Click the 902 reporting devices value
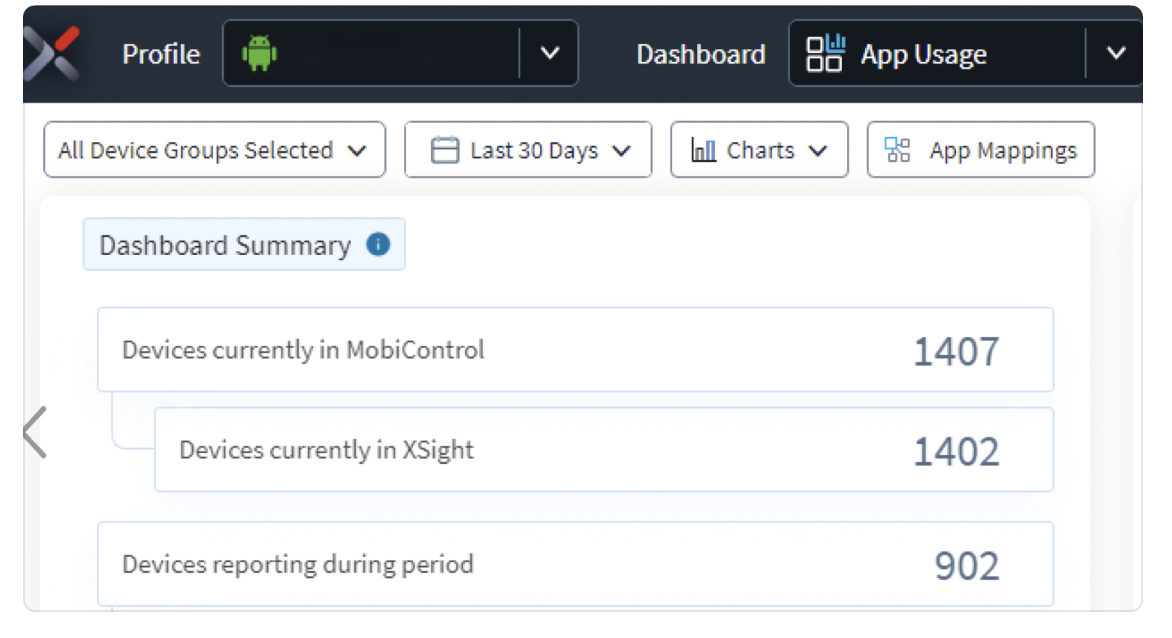The width and height of the screenshot is (1172, 638). (967, 566)
